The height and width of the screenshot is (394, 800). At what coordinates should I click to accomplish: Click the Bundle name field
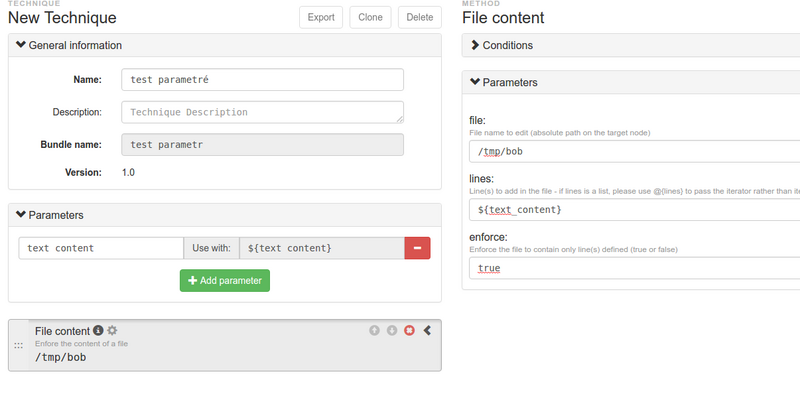click(262, 145)
